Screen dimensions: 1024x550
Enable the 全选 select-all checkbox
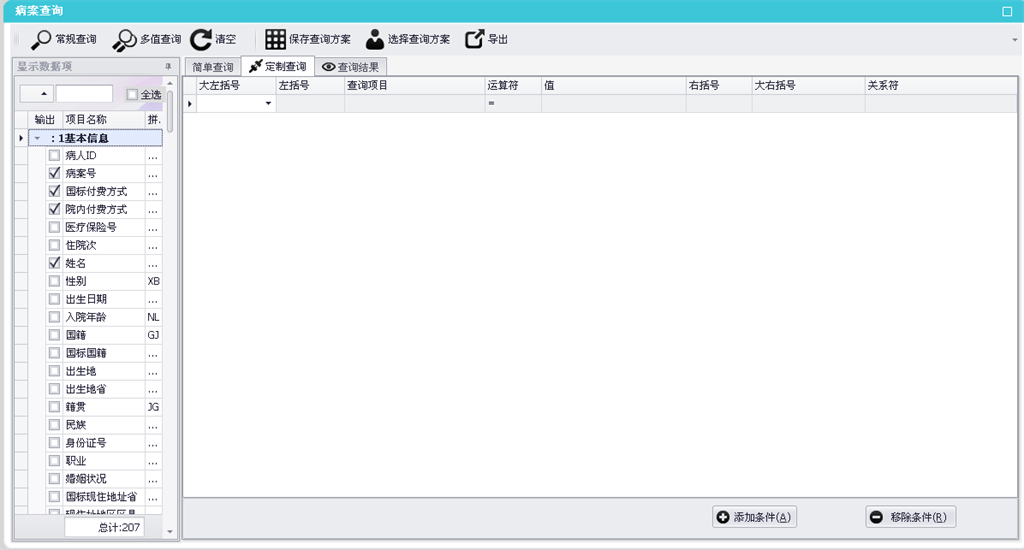point(132,95)
